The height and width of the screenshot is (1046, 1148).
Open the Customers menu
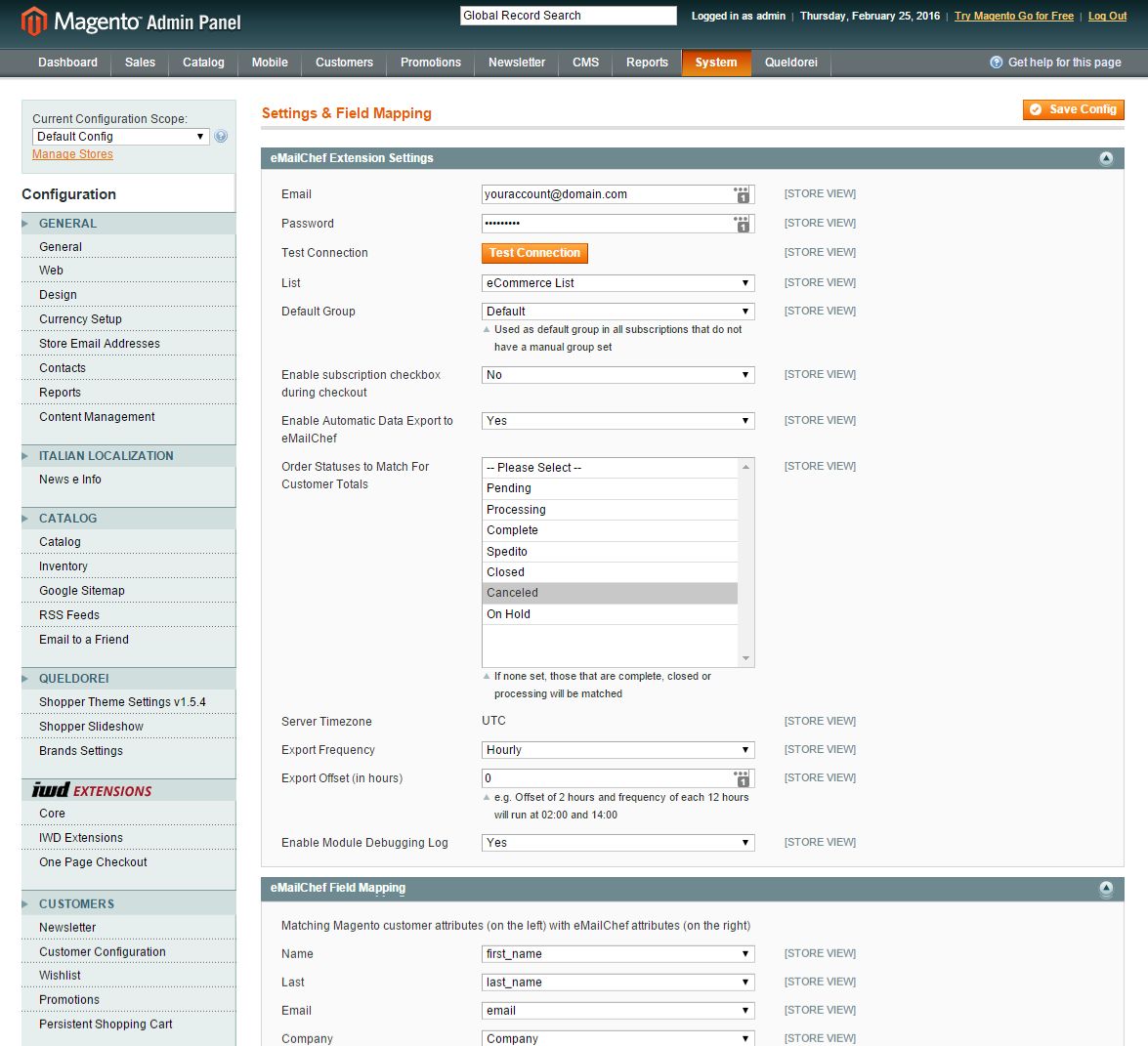coord(344,63)
